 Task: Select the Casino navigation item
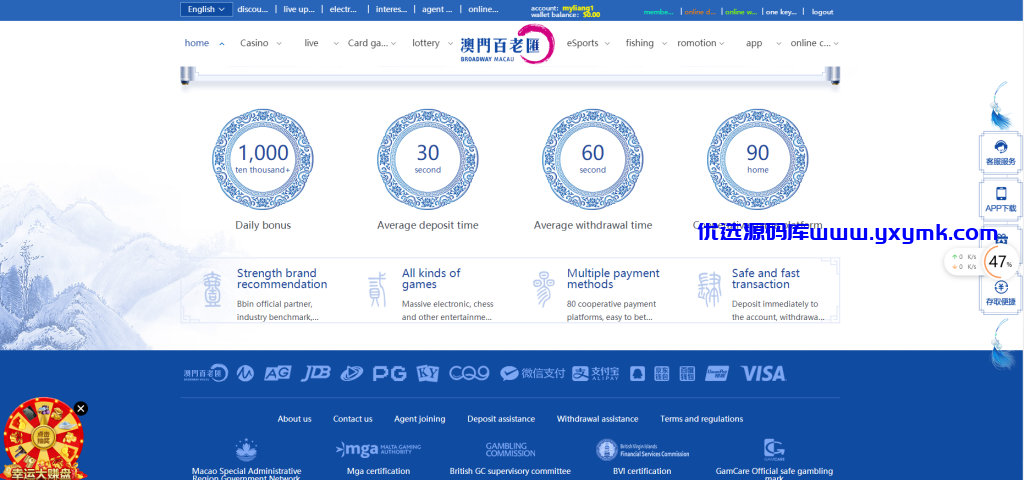(x=254, y=43)
